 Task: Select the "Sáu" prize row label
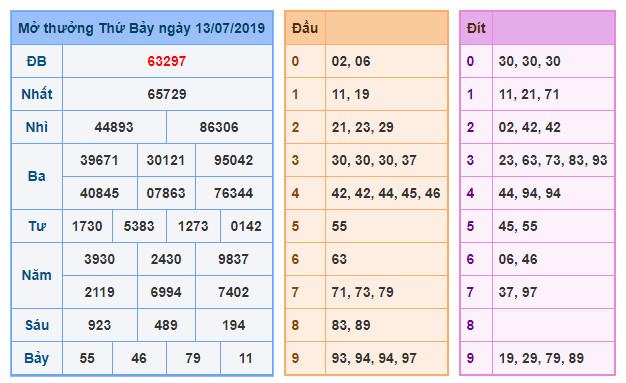coord(37,325)
